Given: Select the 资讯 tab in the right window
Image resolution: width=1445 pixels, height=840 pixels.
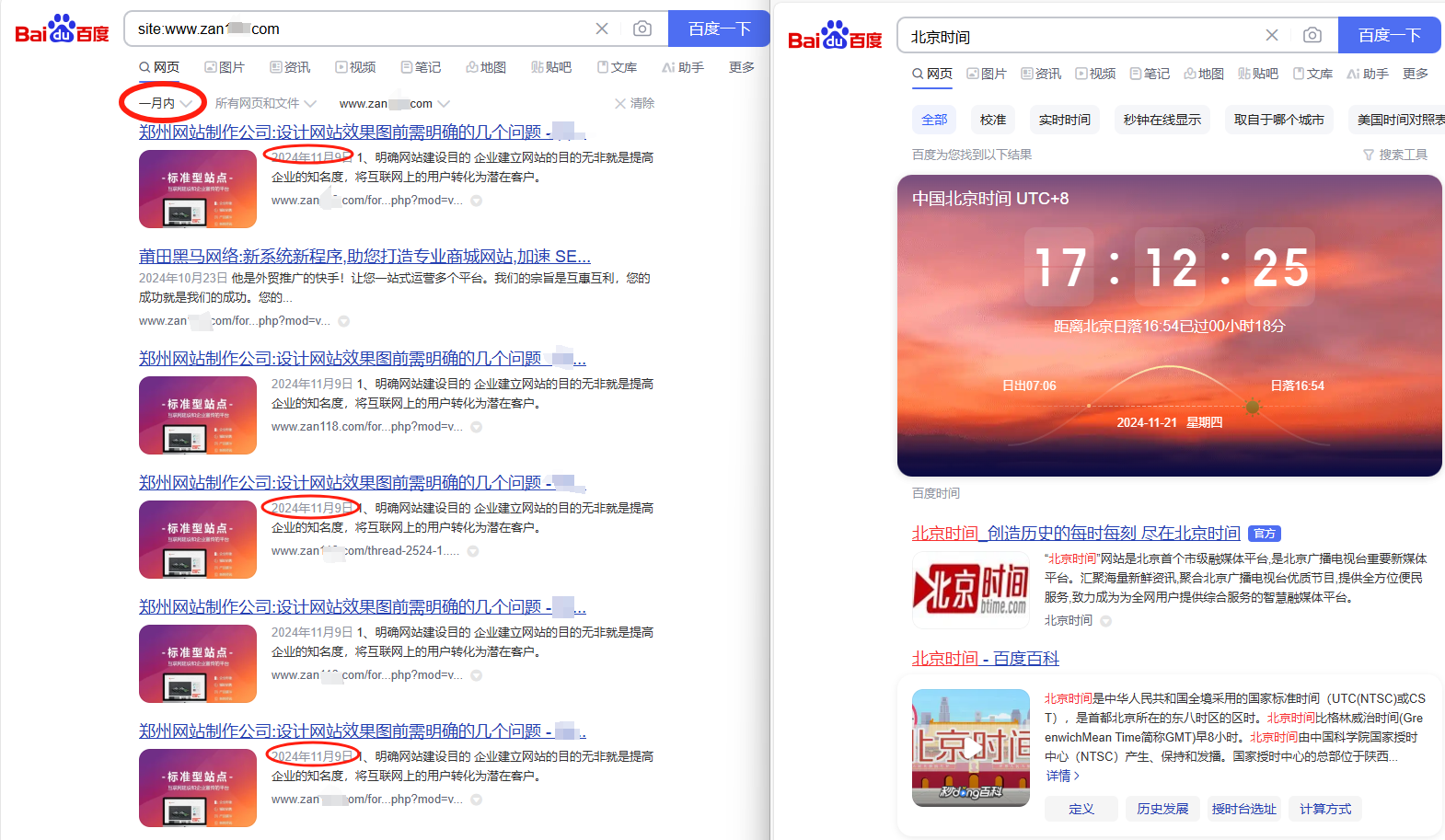Looking at the screenshot, I should tap(1041, 74).
